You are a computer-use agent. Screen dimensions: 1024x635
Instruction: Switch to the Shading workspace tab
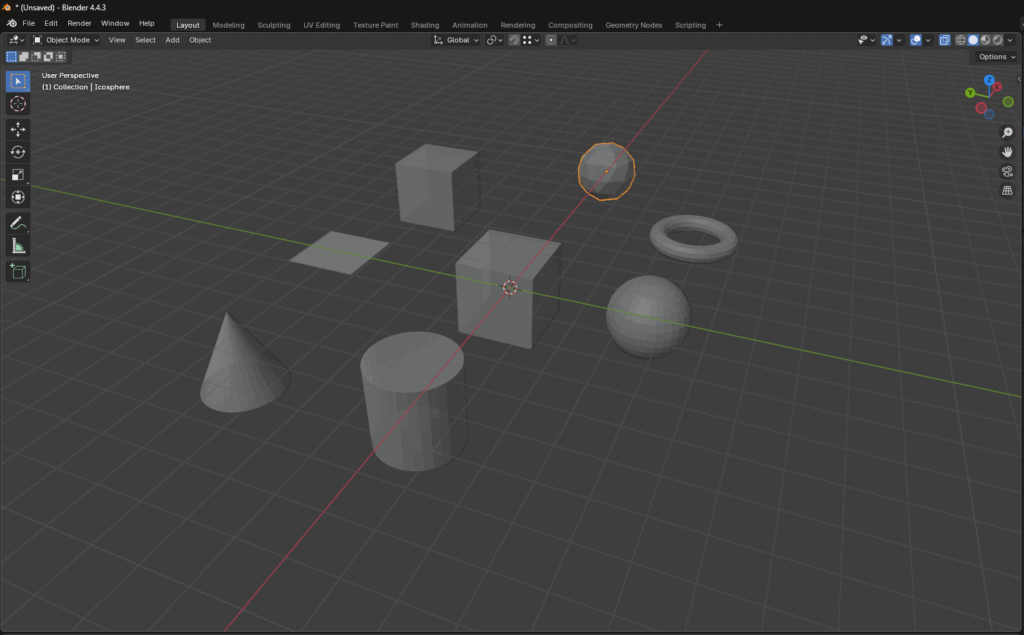tap(424, 25)
